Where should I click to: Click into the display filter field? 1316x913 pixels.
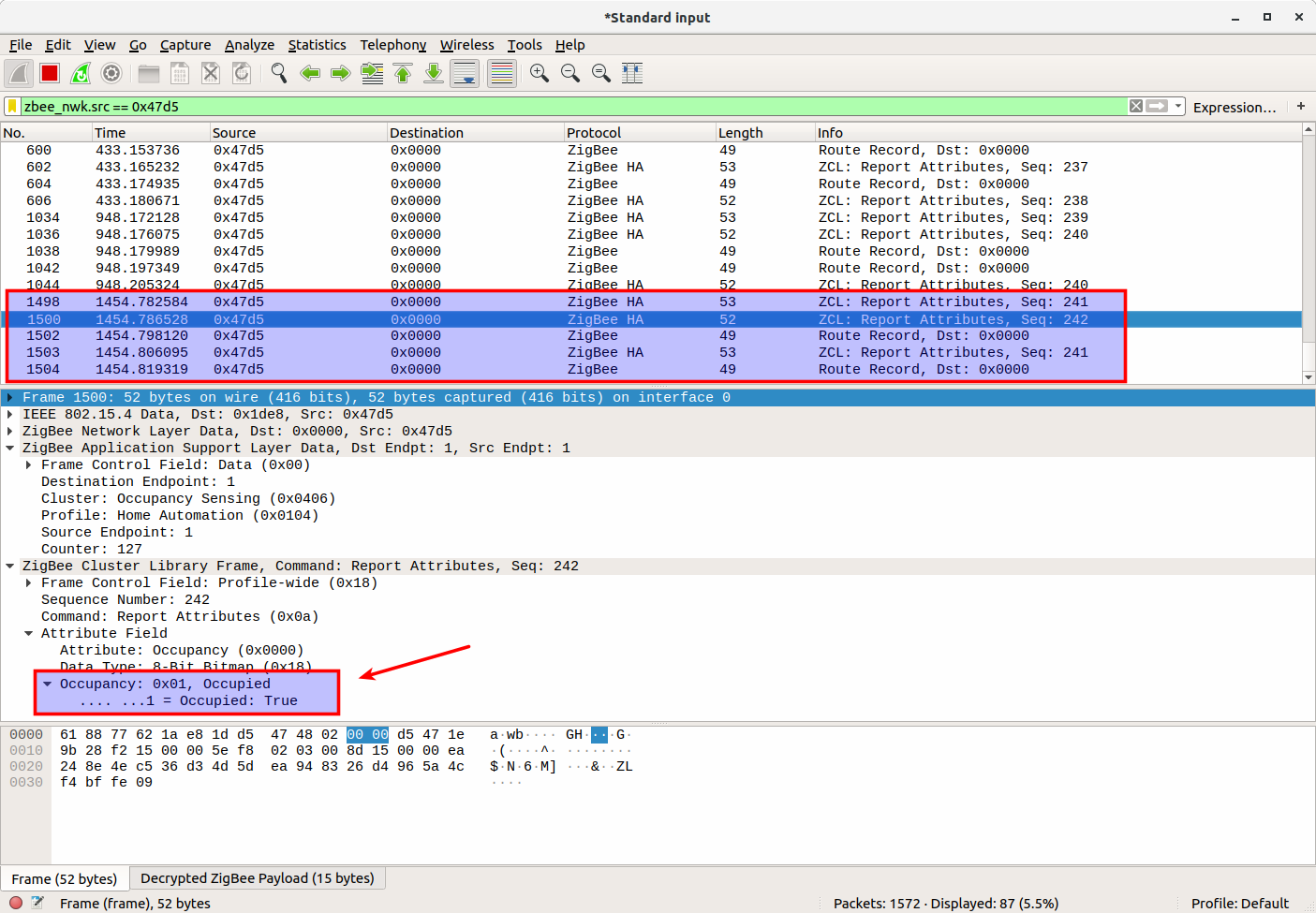pos(573,107)
